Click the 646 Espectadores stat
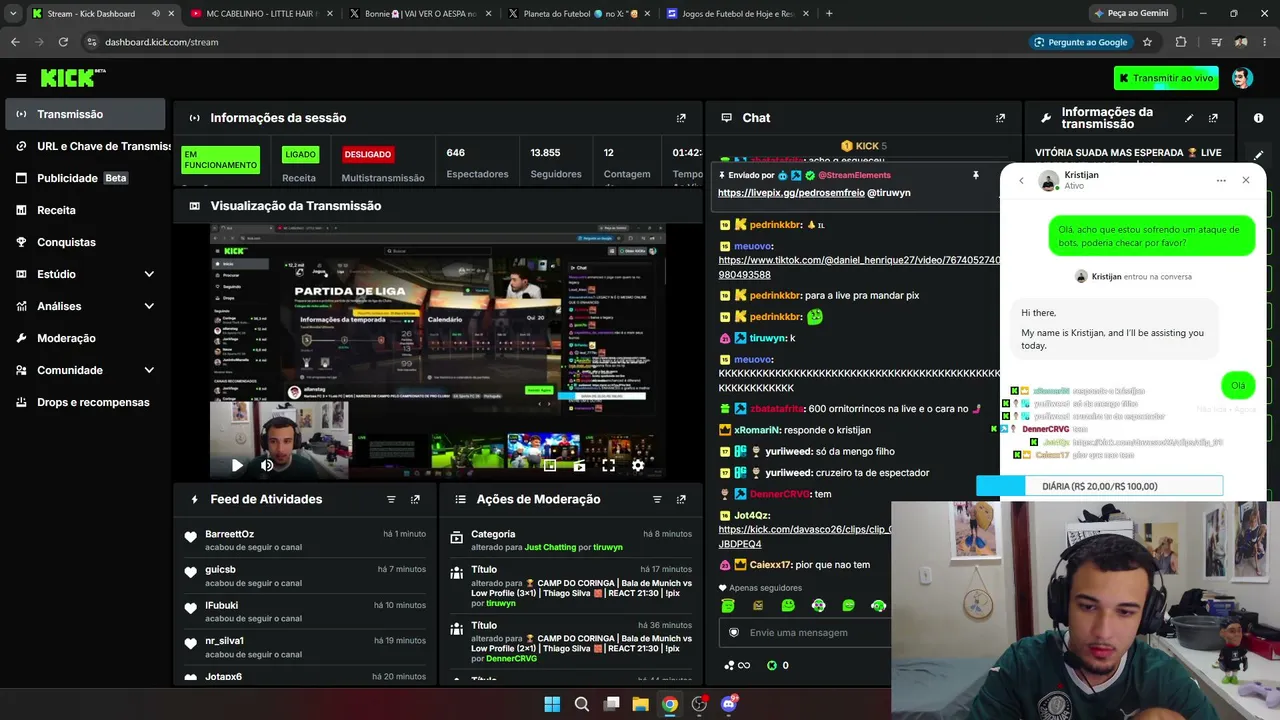 click(x=477, y=163)
